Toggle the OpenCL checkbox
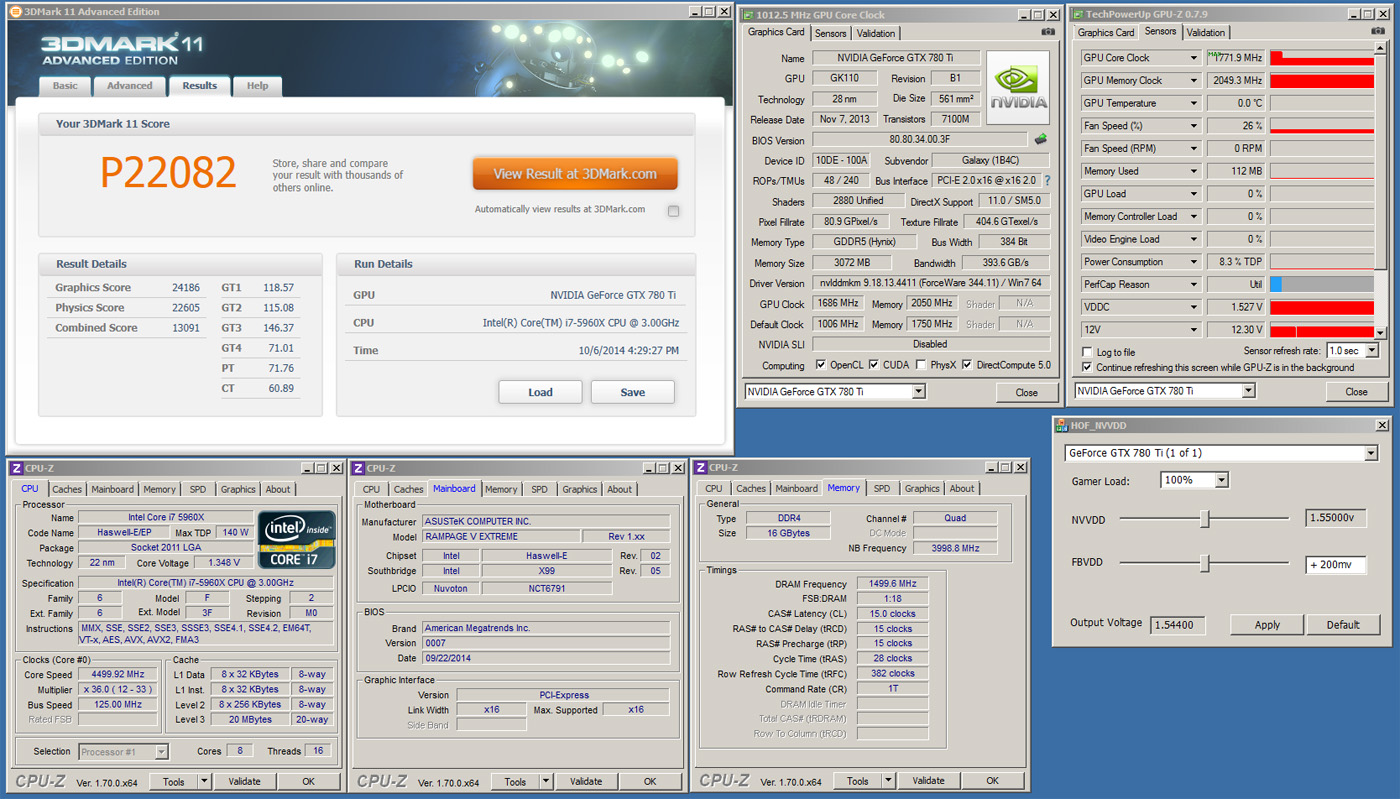The image size is (1400, 799). 821,365
